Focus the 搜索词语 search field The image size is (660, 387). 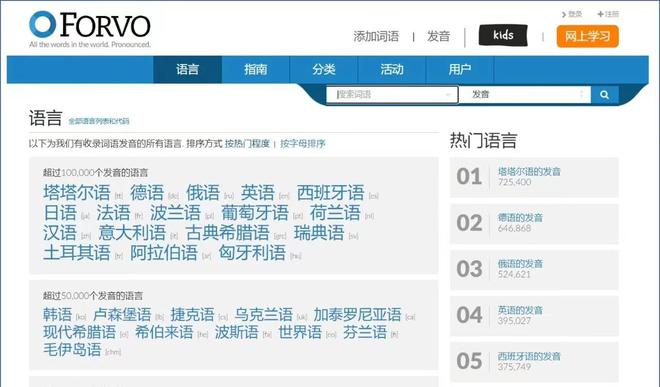click(392, 94)
